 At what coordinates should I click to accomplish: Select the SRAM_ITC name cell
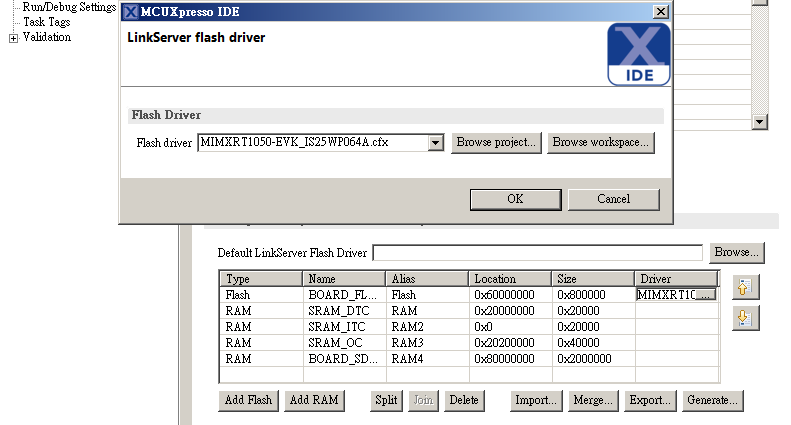click(x=344, y=327)
